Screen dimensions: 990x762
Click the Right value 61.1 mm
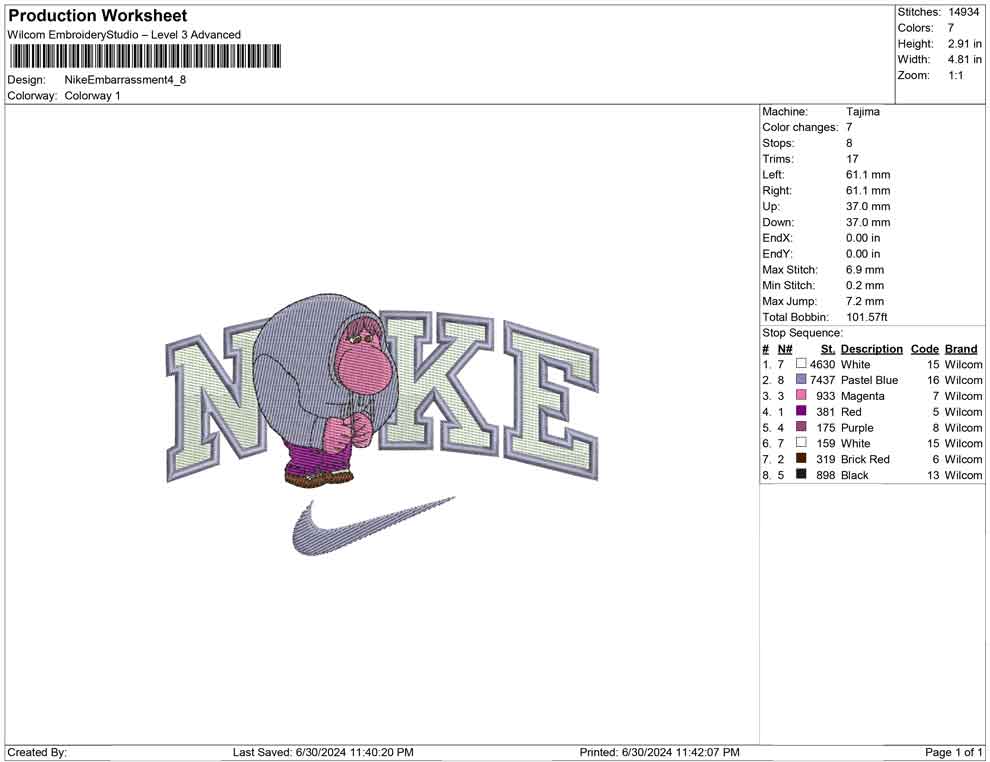868,191
